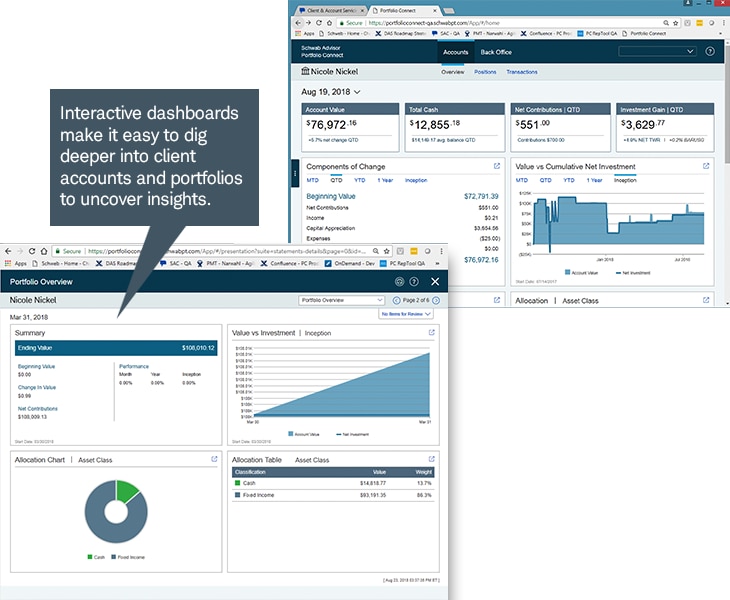Open Allocation Table expand icon
The image size is (730, 600).
(x=432, y=459)
